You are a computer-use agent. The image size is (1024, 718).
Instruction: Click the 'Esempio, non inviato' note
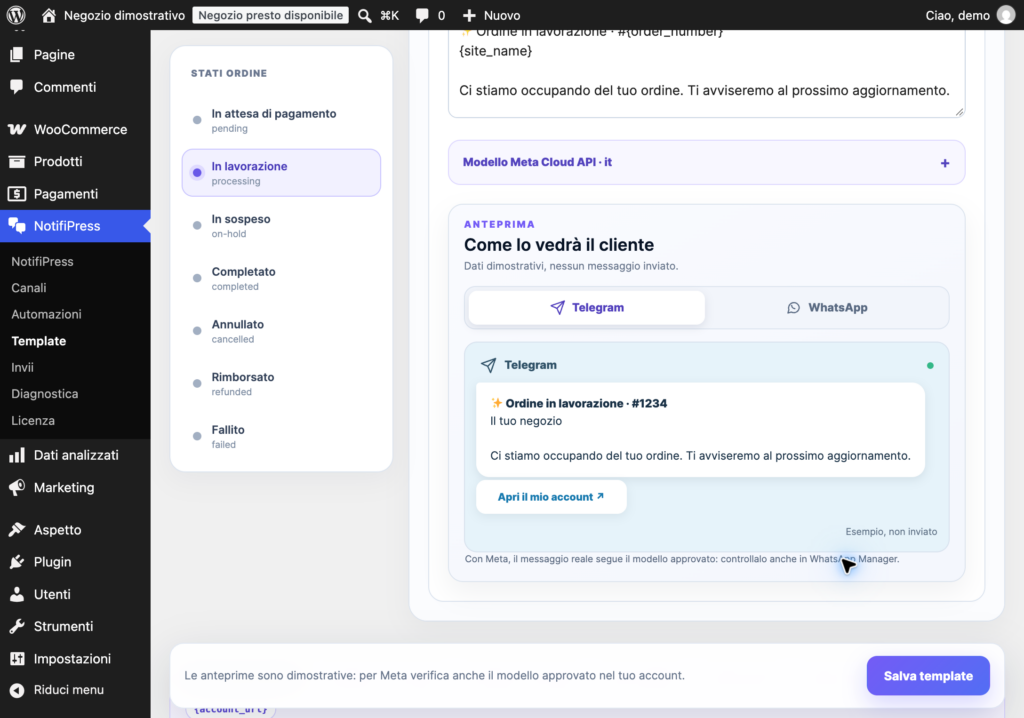point(891,532)
